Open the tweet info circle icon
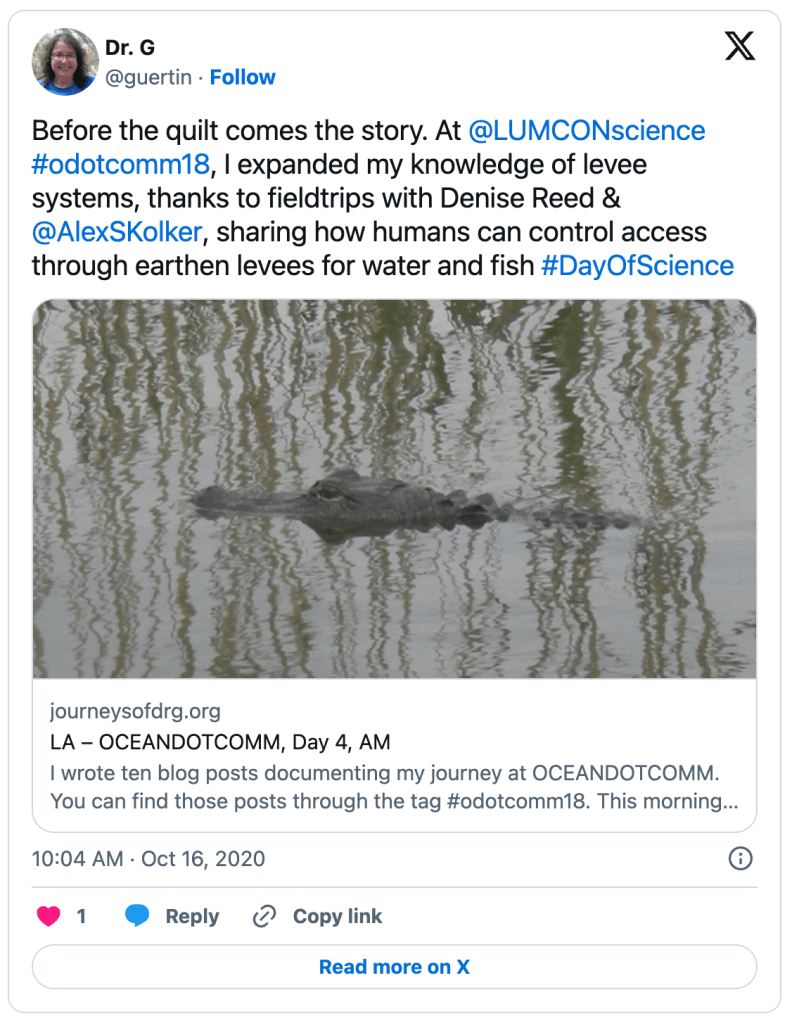The width and height of the screenshot is (792, 1023). 740,858
